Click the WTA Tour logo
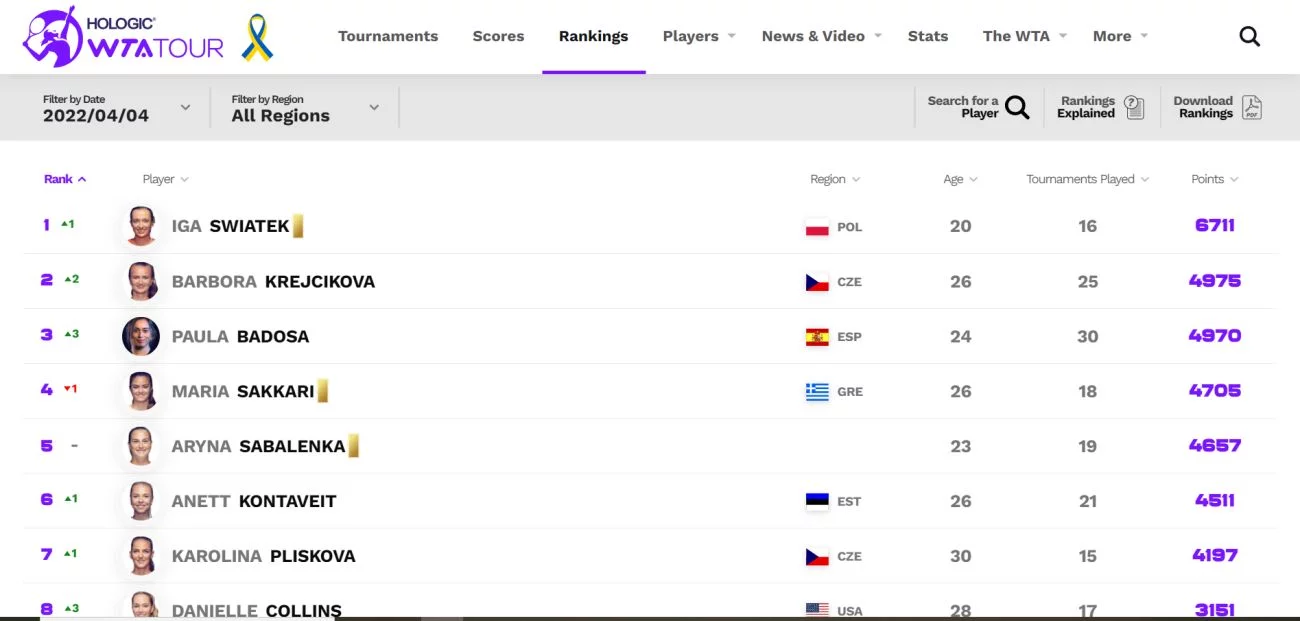The image size is (1300, 621). coord(123,36)
